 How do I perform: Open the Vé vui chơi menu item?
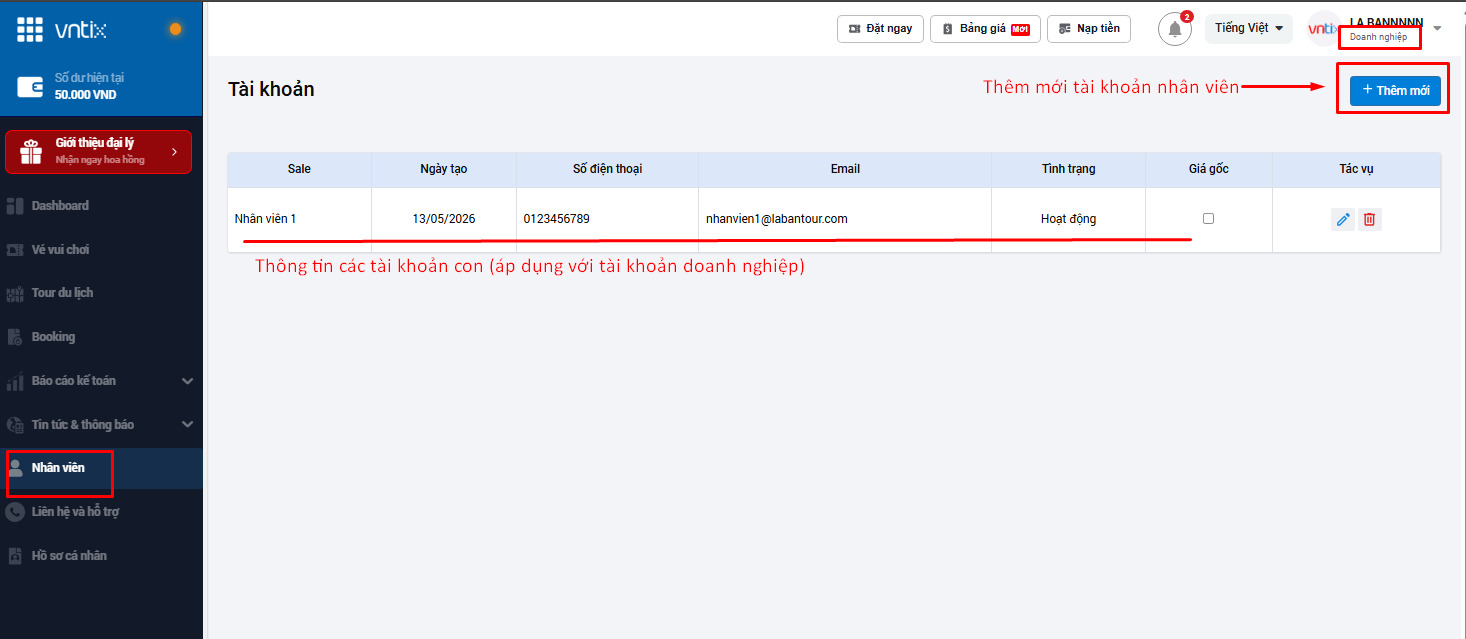[x=101, y=250]
